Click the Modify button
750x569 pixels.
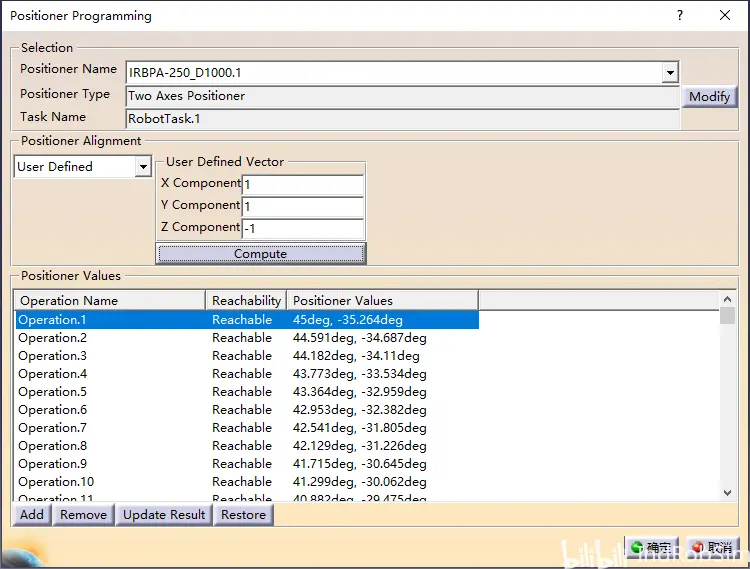pyautogui.click(x=709, y=97)
